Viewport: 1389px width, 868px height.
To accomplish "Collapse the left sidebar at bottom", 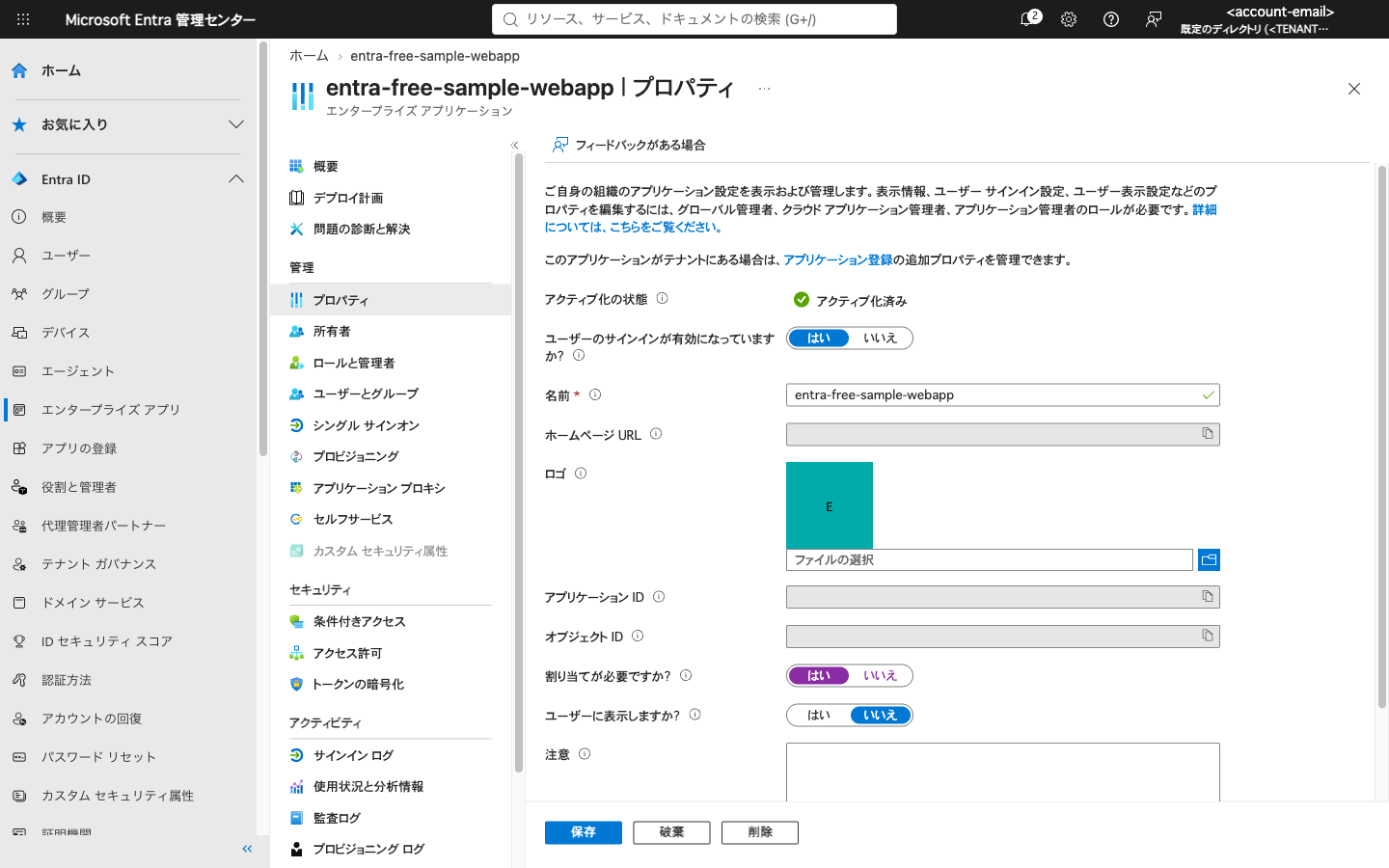I will coord(247,849).
